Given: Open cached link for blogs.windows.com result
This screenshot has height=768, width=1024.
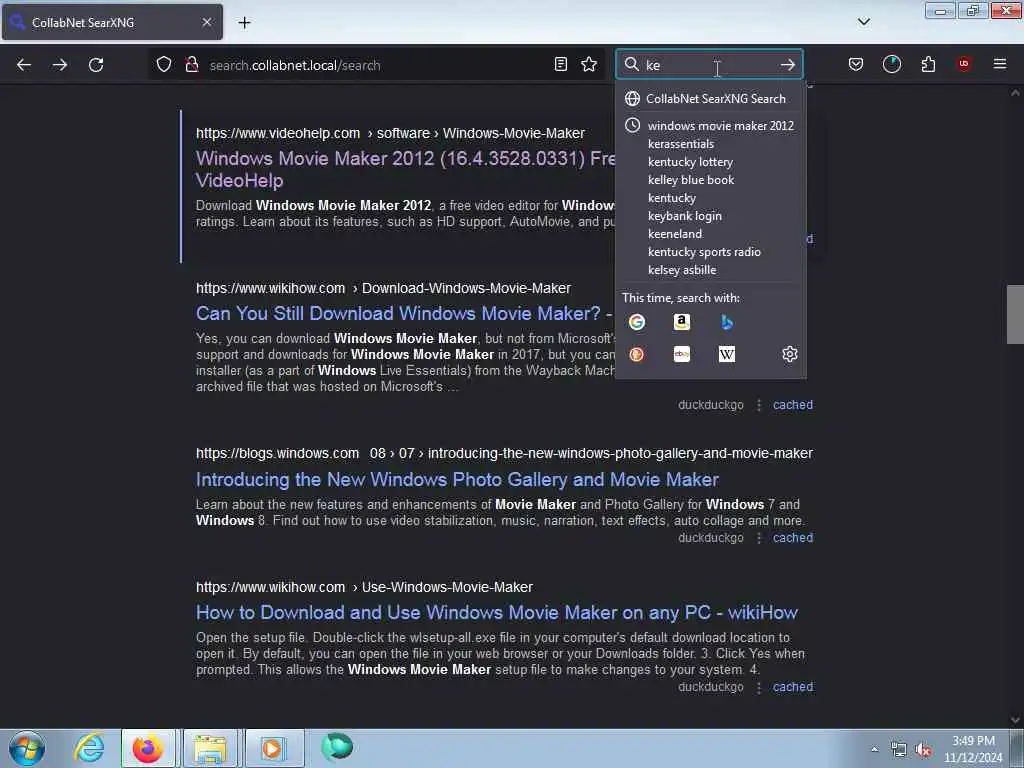Looking at the screenshot, I should [793, 538].
